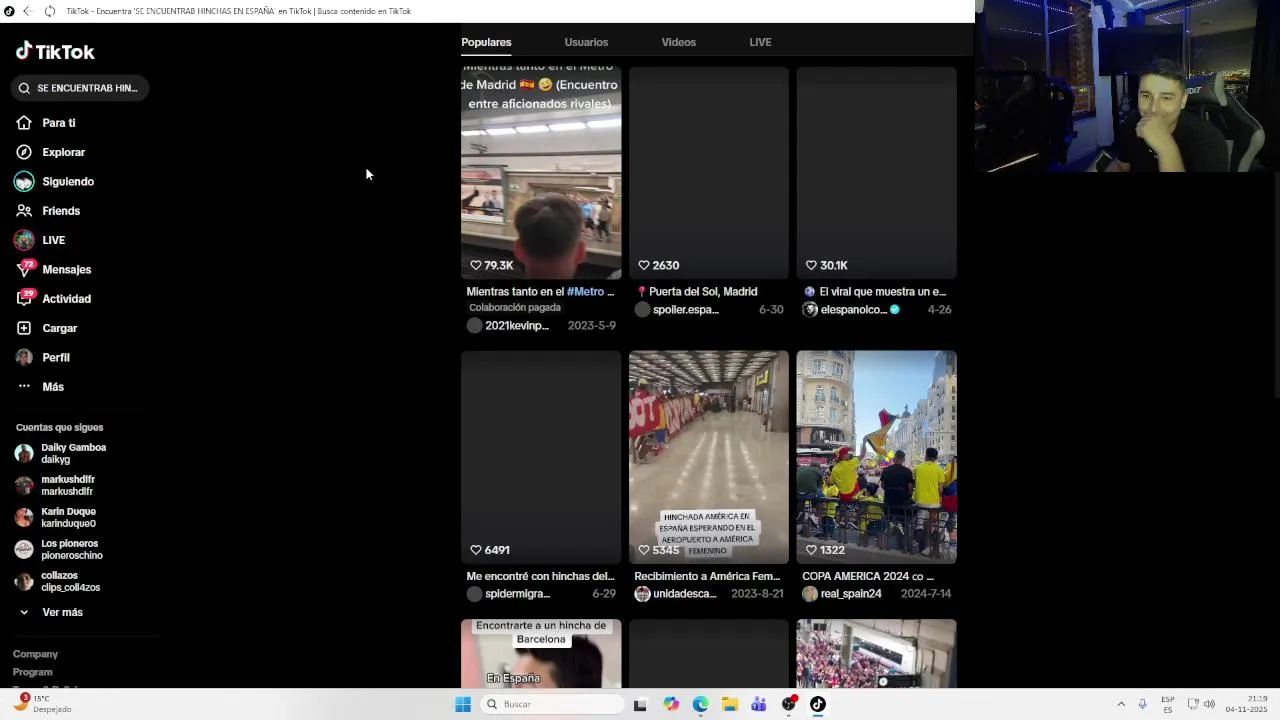This screenshot has width=1280, height=720.
Task: Click the 'Mientras tanto en el #Metro' caption
Action: (x=540, y=292)
